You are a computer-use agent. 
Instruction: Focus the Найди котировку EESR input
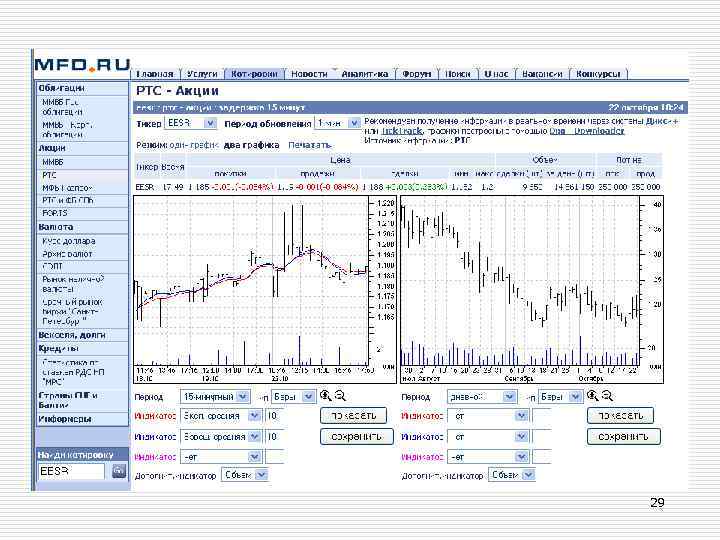pyautogui.click(x=71, y=471)
